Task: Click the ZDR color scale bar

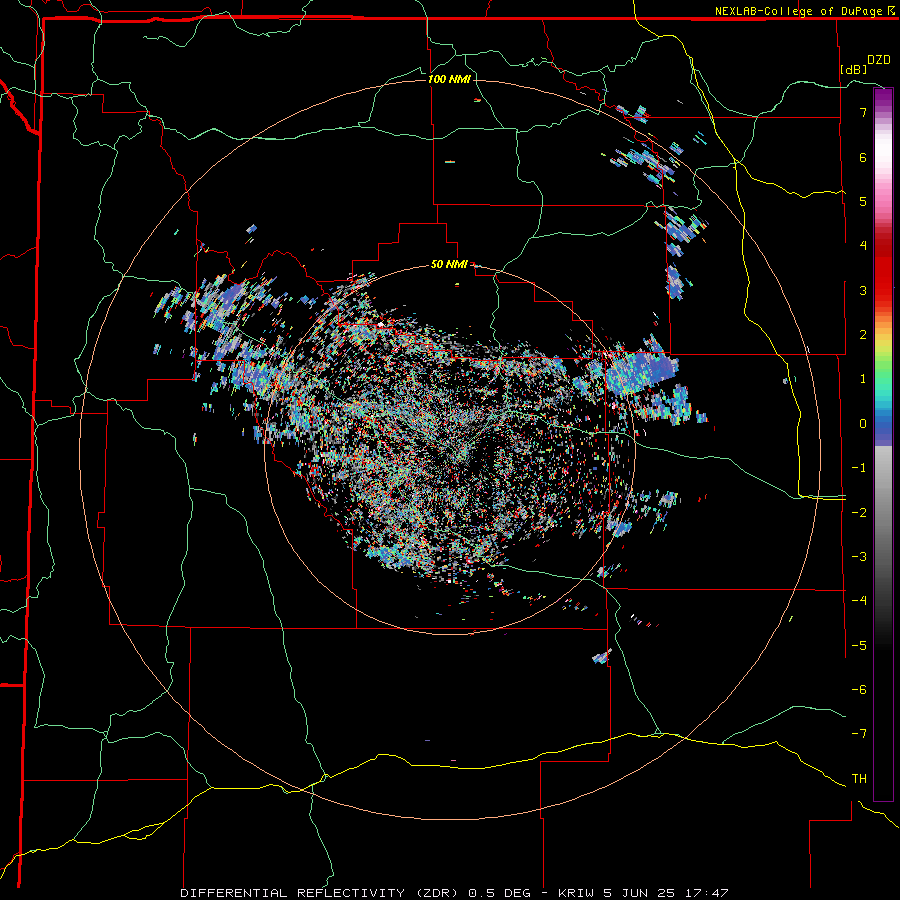Action: point(883,444)
